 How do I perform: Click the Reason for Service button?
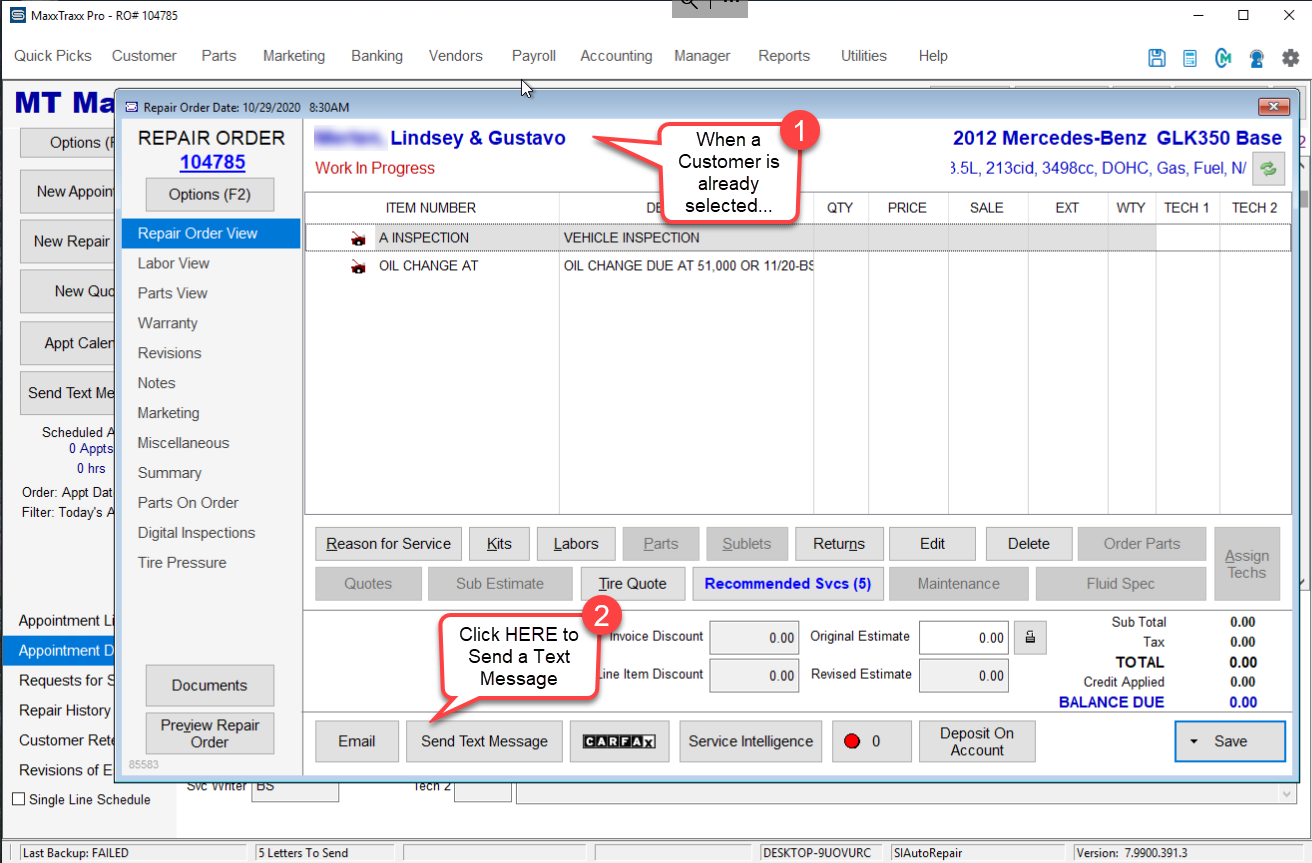click(x=389, y=544)
